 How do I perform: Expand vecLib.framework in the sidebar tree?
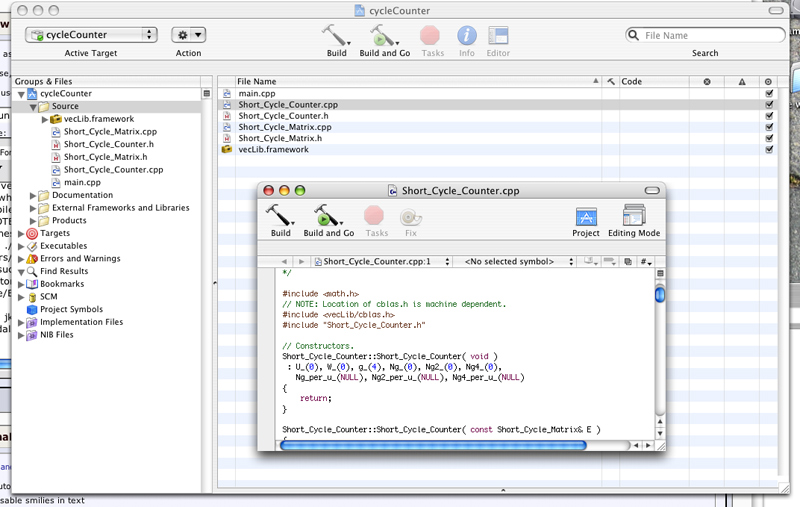(45, 119)
